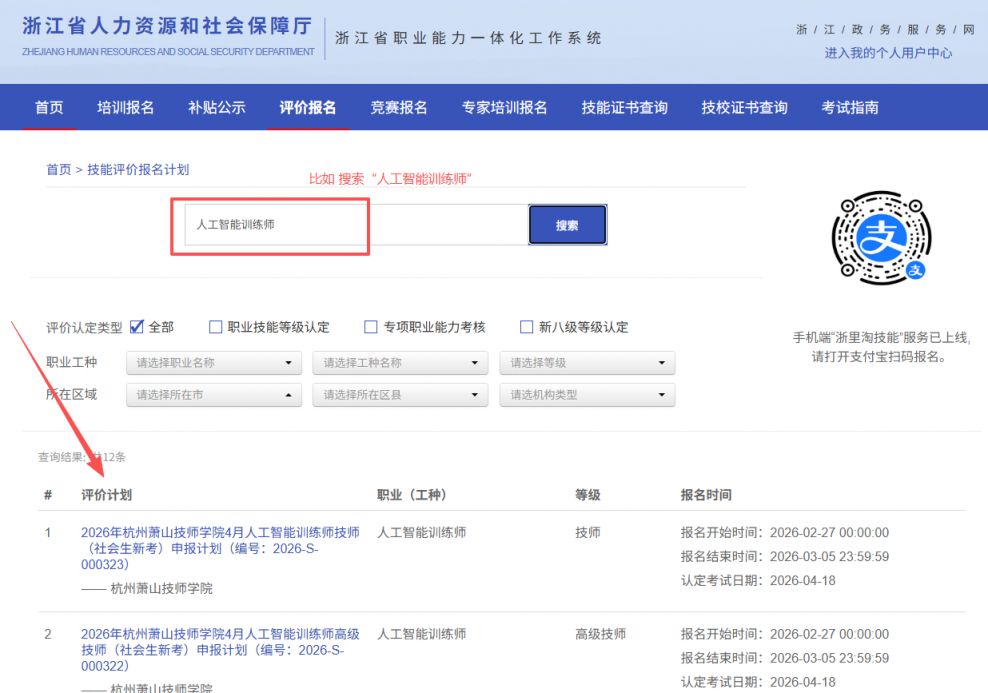Viewport: 988px width, 693px height.
Task: Click the 进入我的个人用户中心 link
Action: (x=888, y=53)
